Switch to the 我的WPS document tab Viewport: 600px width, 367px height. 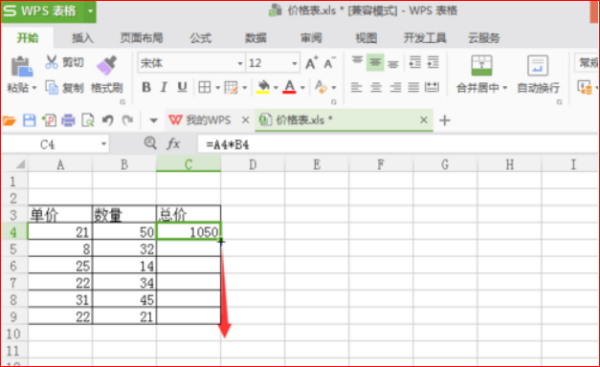[209, 121]
